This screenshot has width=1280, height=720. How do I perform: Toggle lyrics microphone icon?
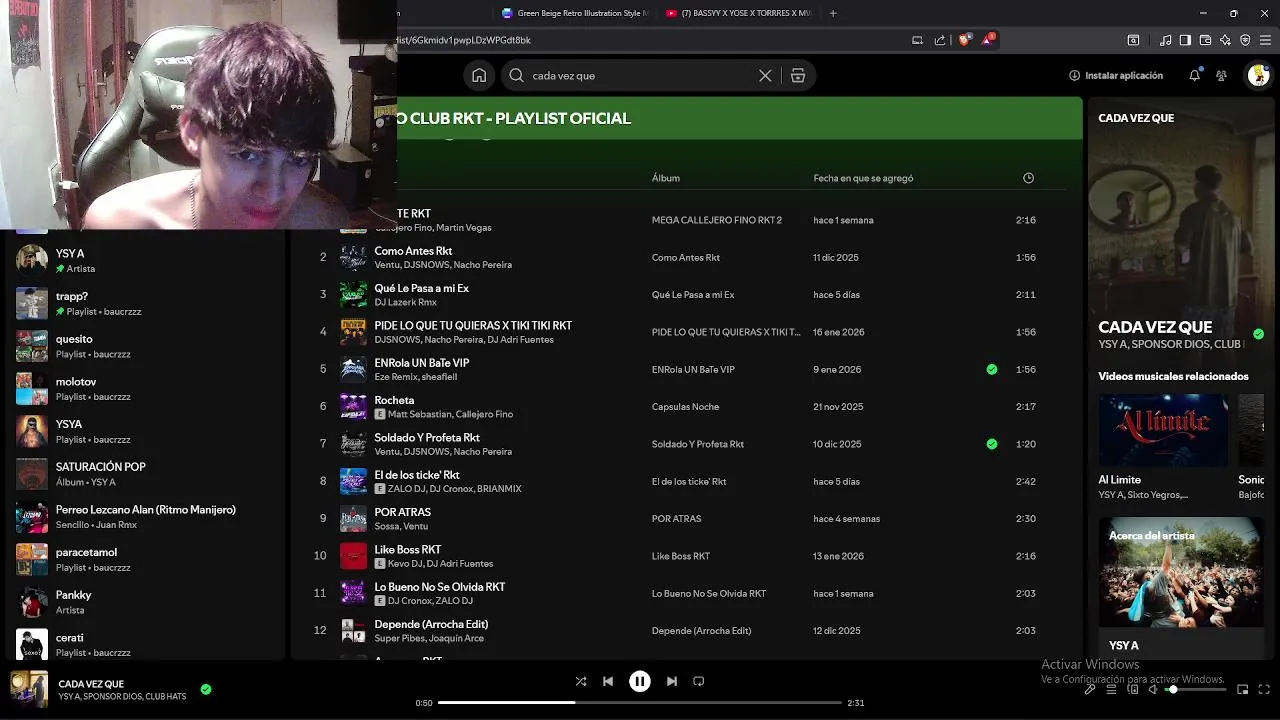click(1090, 689)
